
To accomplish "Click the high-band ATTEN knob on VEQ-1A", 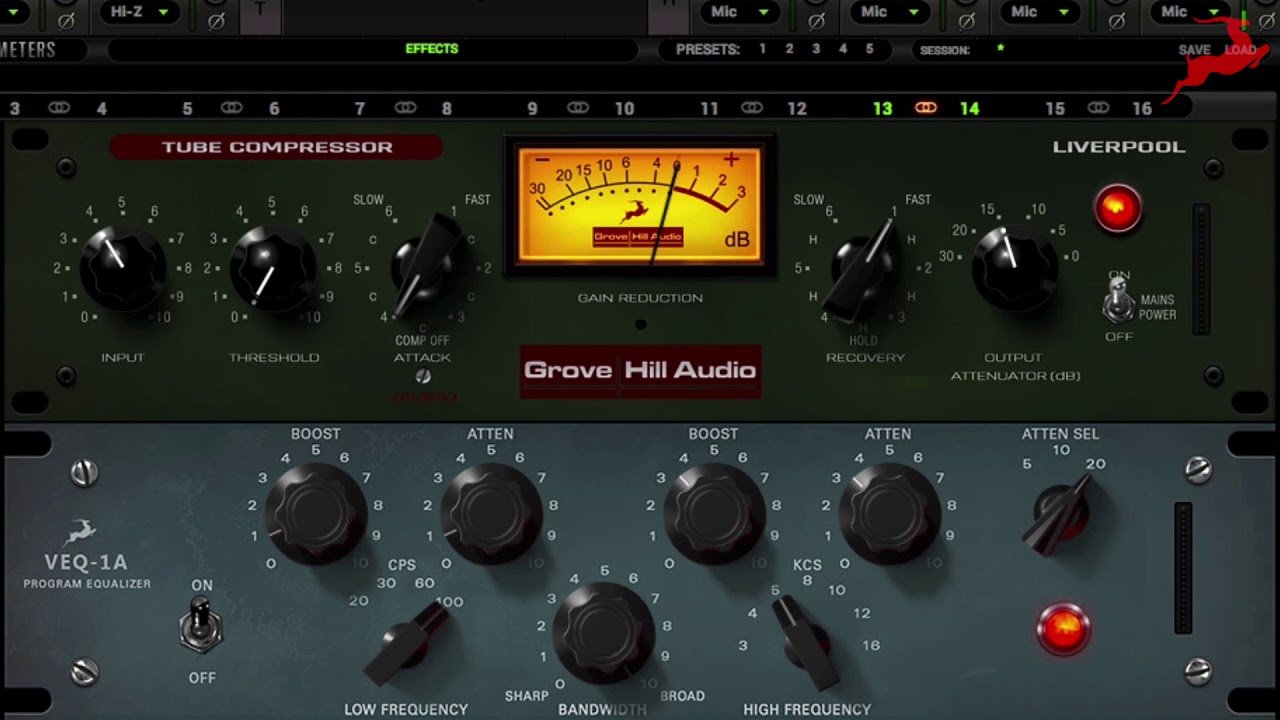I will [x=889, y=513].
